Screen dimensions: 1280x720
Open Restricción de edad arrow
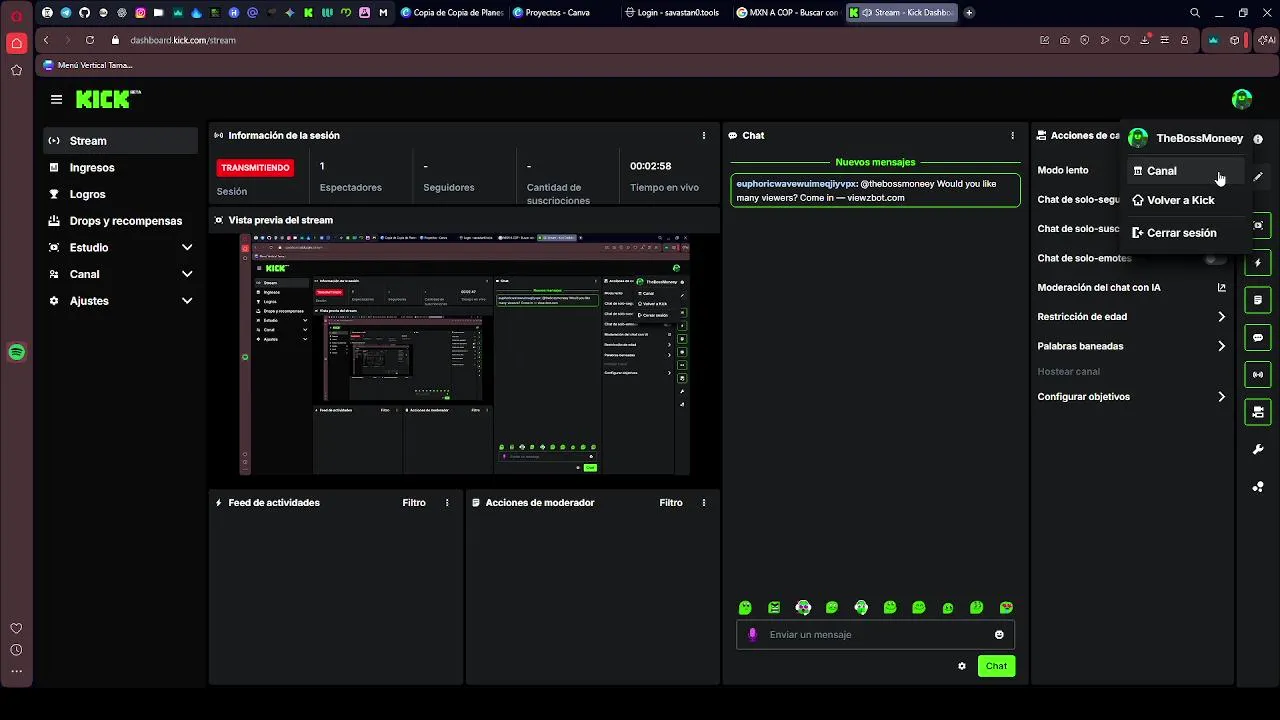(x=1221, y=317)
